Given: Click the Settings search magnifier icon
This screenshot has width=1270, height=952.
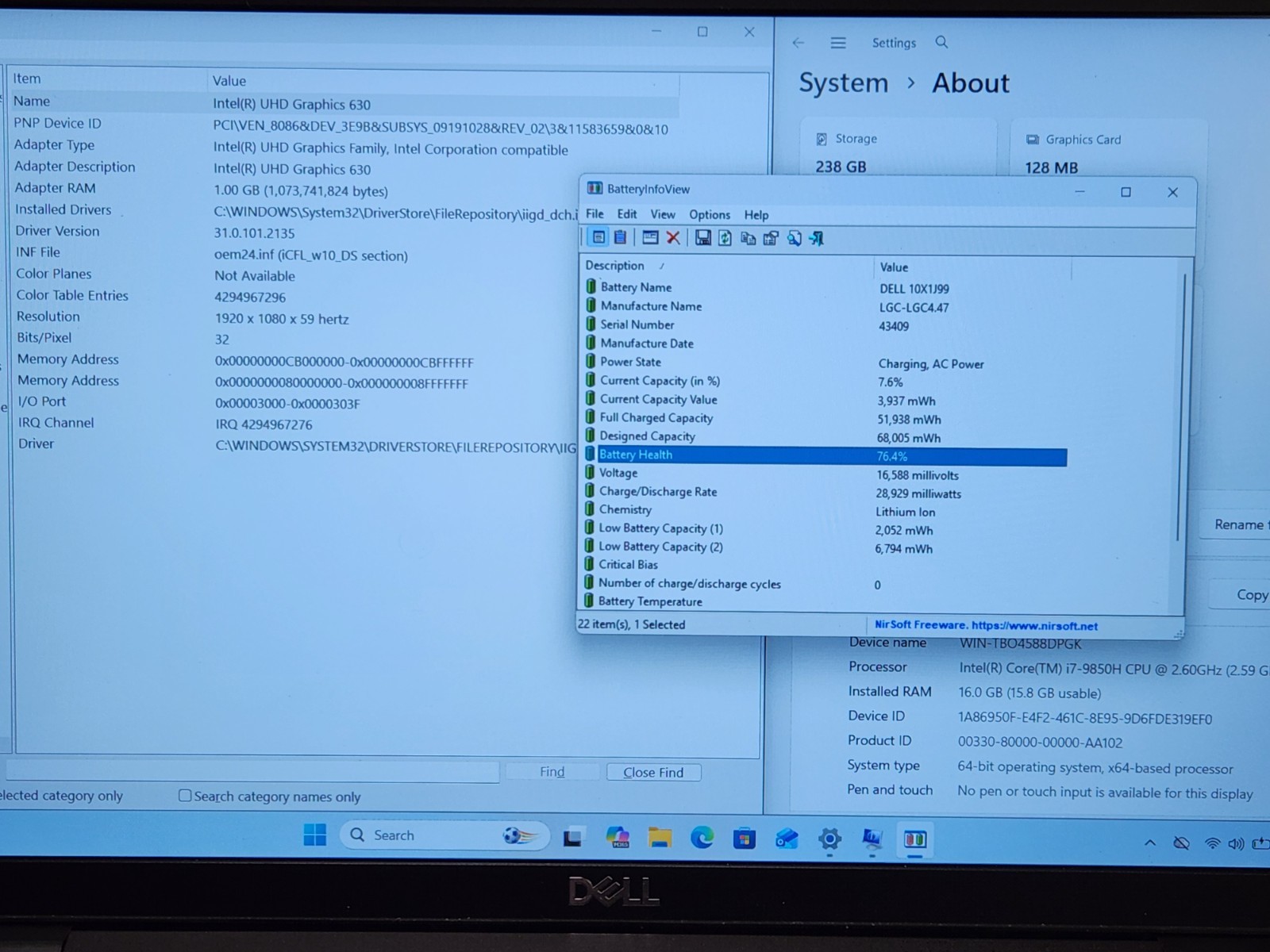Looking at the screenshot, I should (941, 42).
